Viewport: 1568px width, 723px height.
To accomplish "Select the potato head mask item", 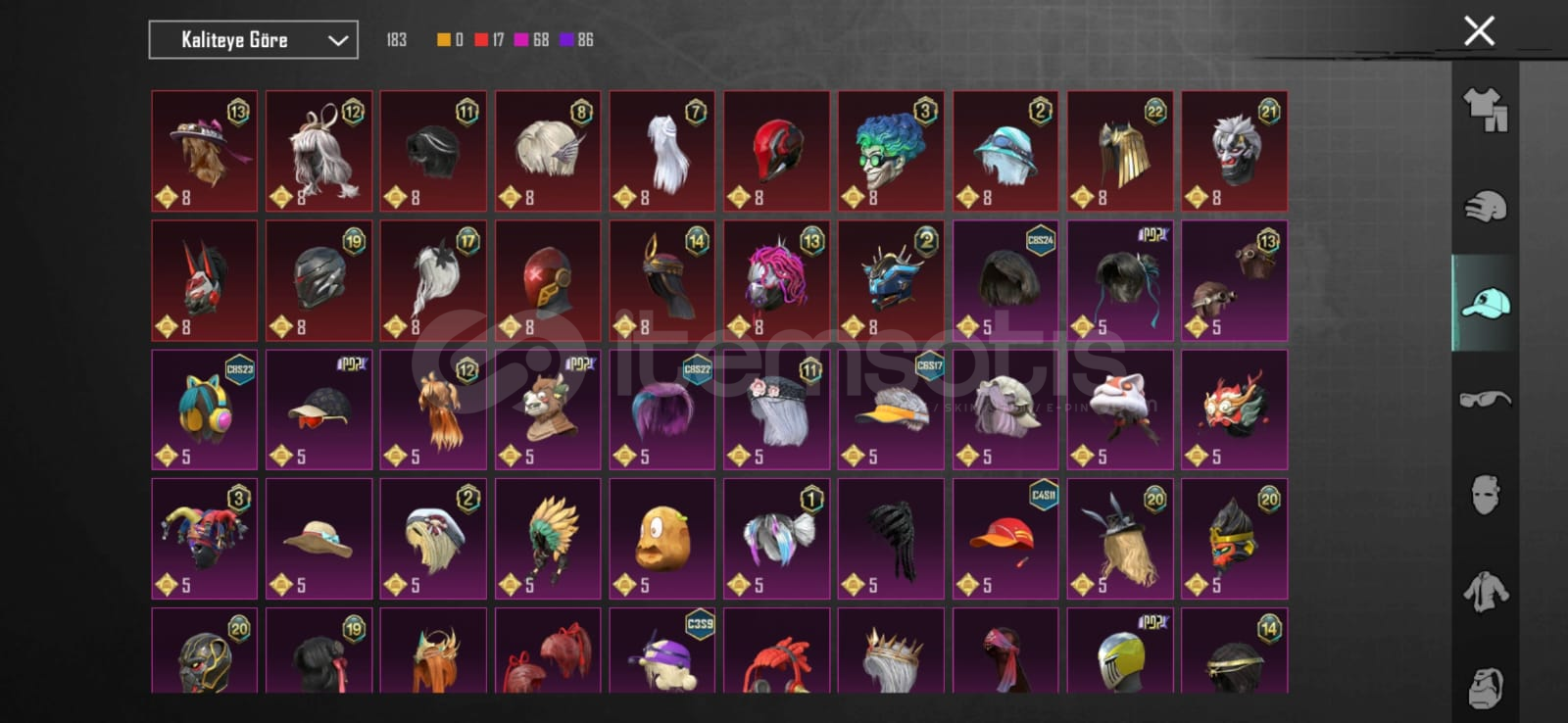I will [x=661, y=539].
